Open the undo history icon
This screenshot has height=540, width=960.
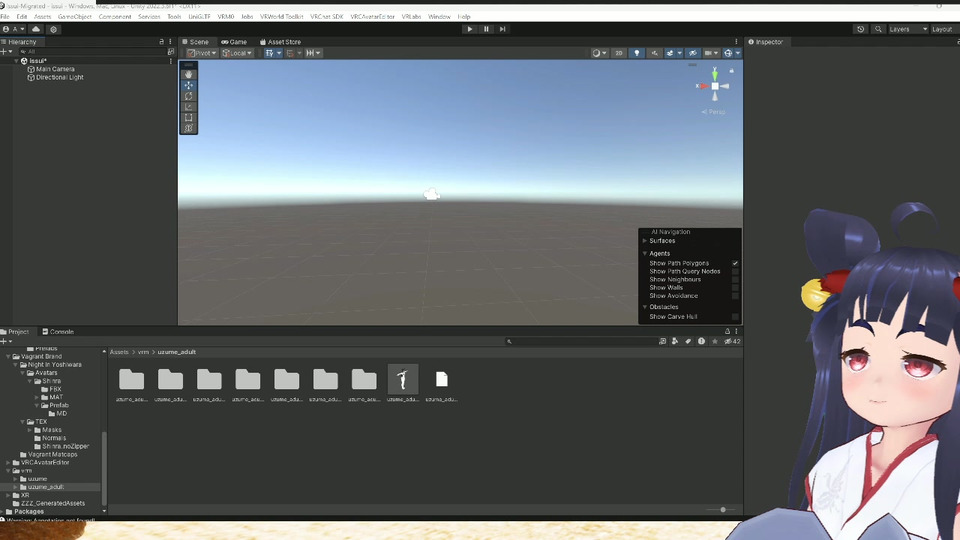tap(860, 29)
